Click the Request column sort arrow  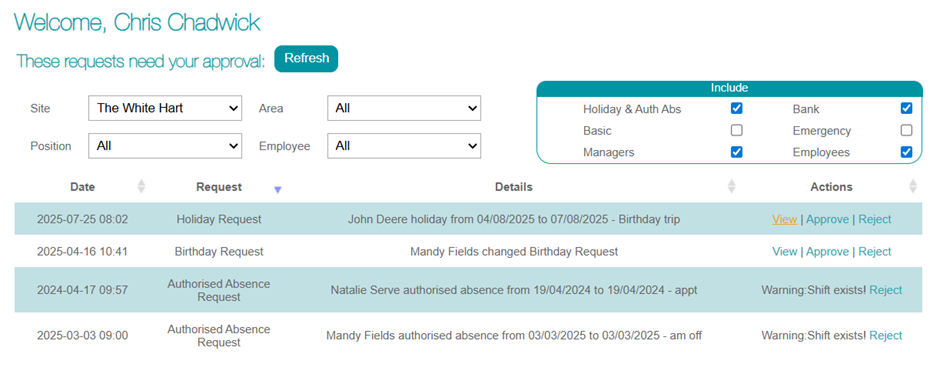click(x=278, y=190)
